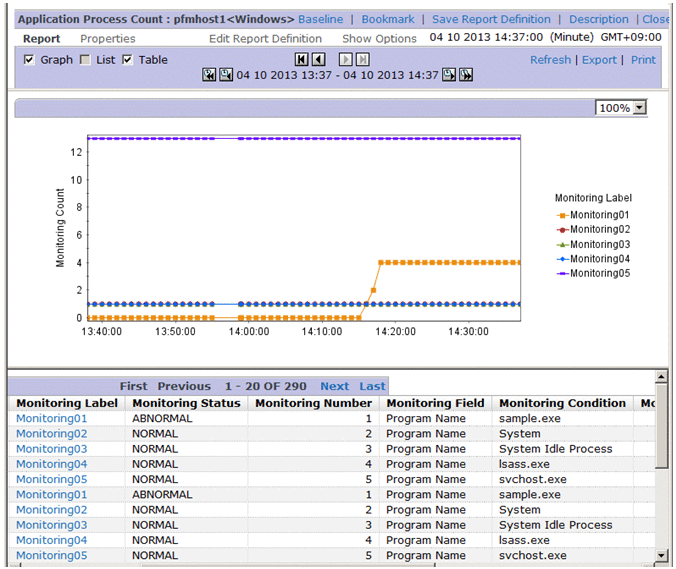
Task: Open the Show Options tab
Action: (x=379, y=39)
